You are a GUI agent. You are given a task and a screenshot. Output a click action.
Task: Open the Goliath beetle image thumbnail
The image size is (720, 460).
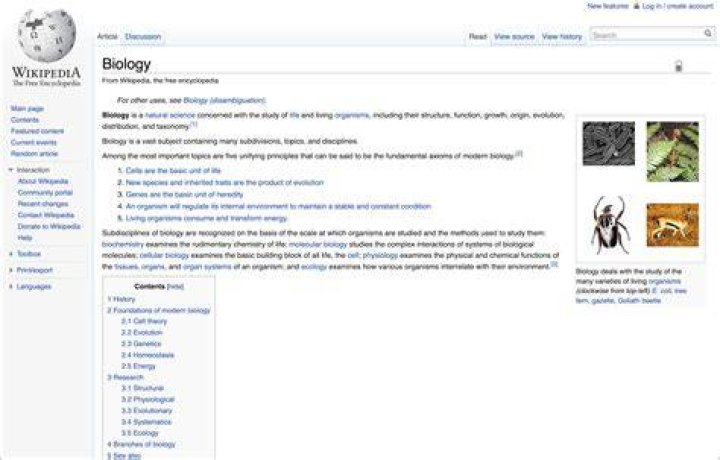point(609,225)
